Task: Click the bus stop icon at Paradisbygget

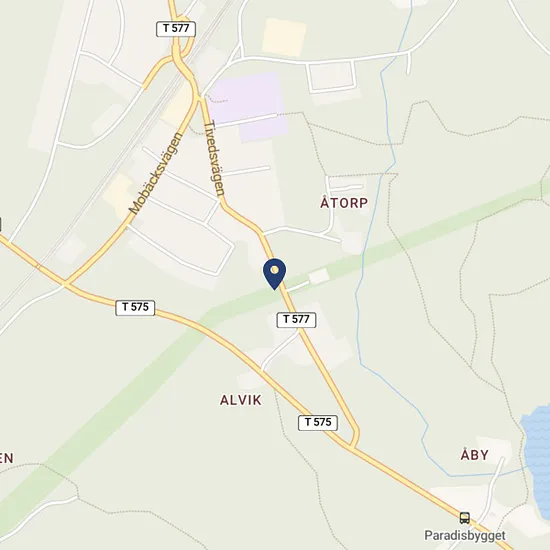Action: pyautogui.click(x=465, y=518)
